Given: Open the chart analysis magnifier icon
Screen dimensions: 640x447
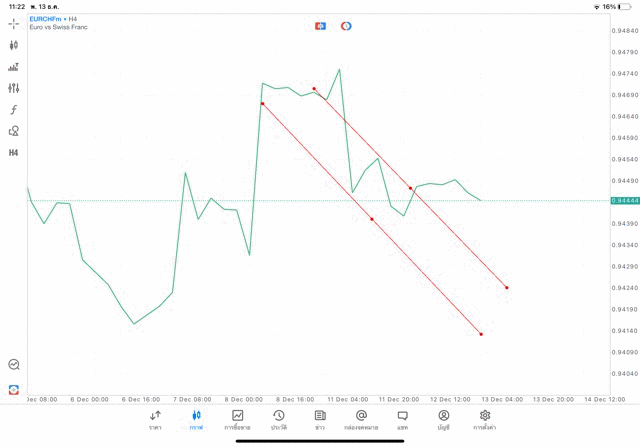Looking at the screenshot, I should coord(14,365).
